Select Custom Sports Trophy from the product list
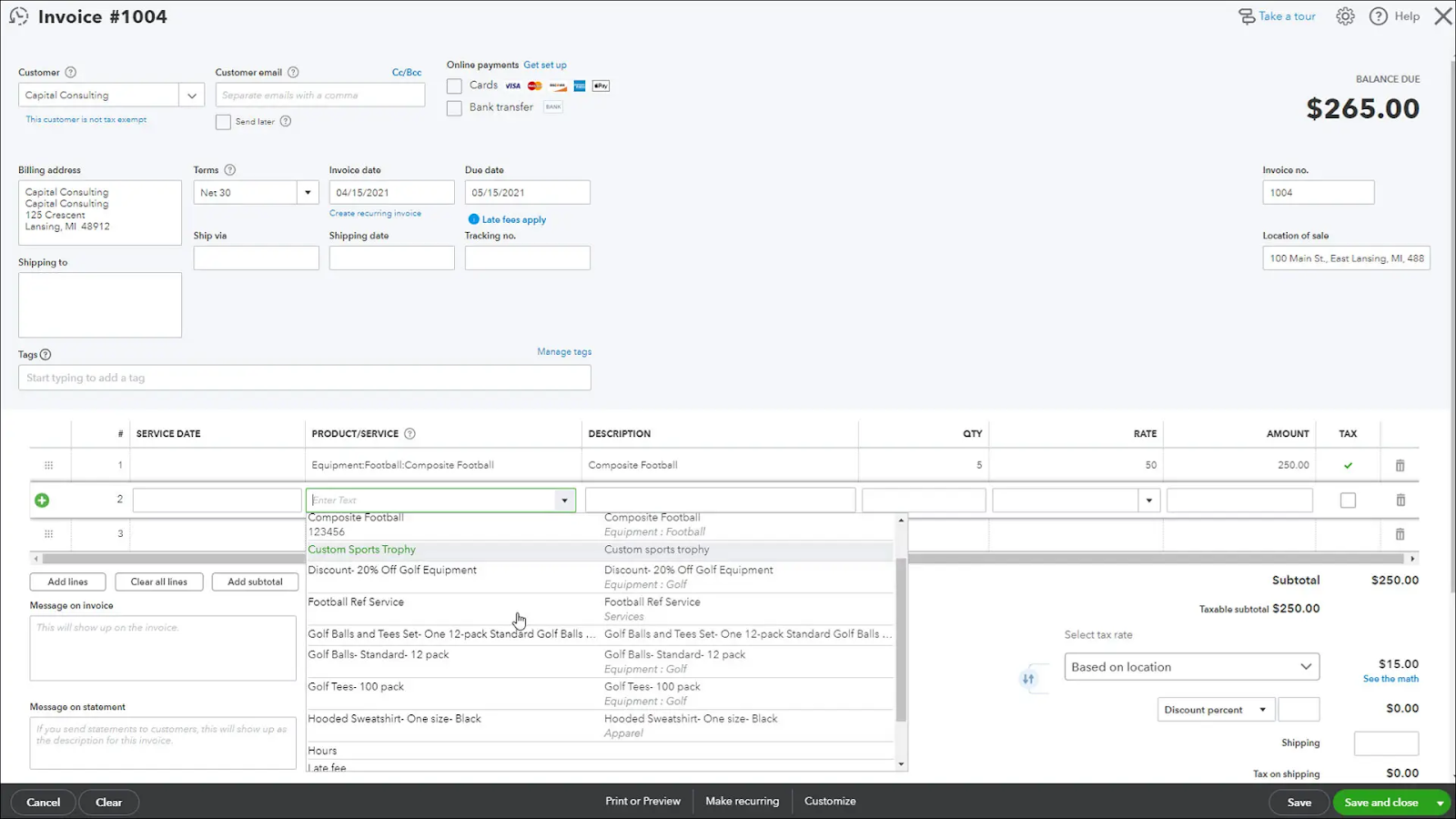Image resolution: width=1456 pixels, height=819 pixels. tap(361, 549)
